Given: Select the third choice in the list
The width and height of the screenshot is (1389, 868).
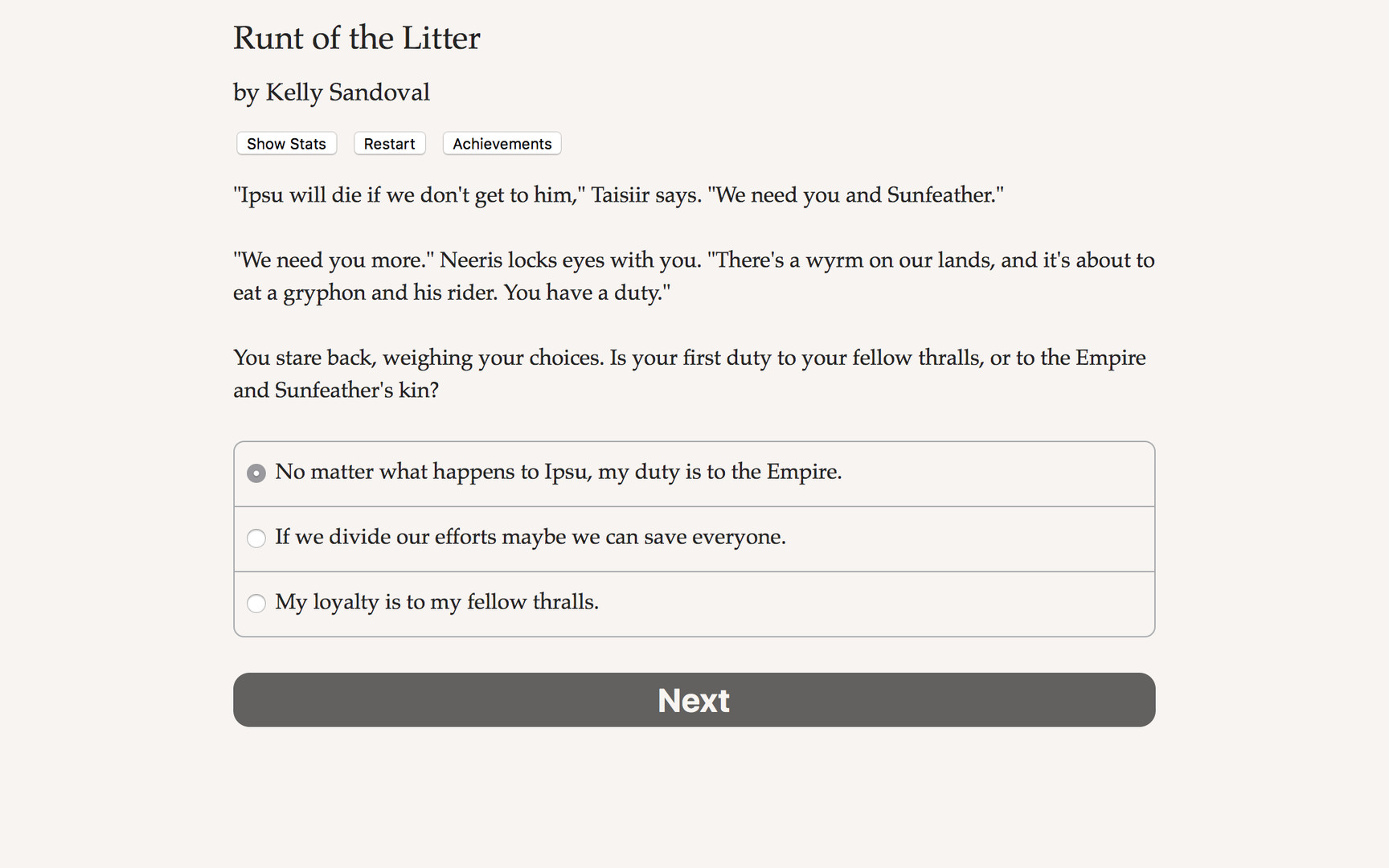Looking at the screenshot, I should tap(436, 602).
